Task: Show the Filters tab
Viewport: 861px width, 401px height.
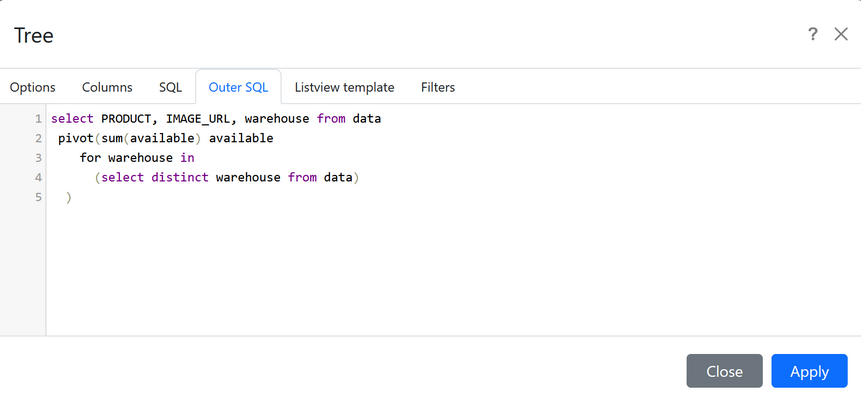Action: pos(438,87)
